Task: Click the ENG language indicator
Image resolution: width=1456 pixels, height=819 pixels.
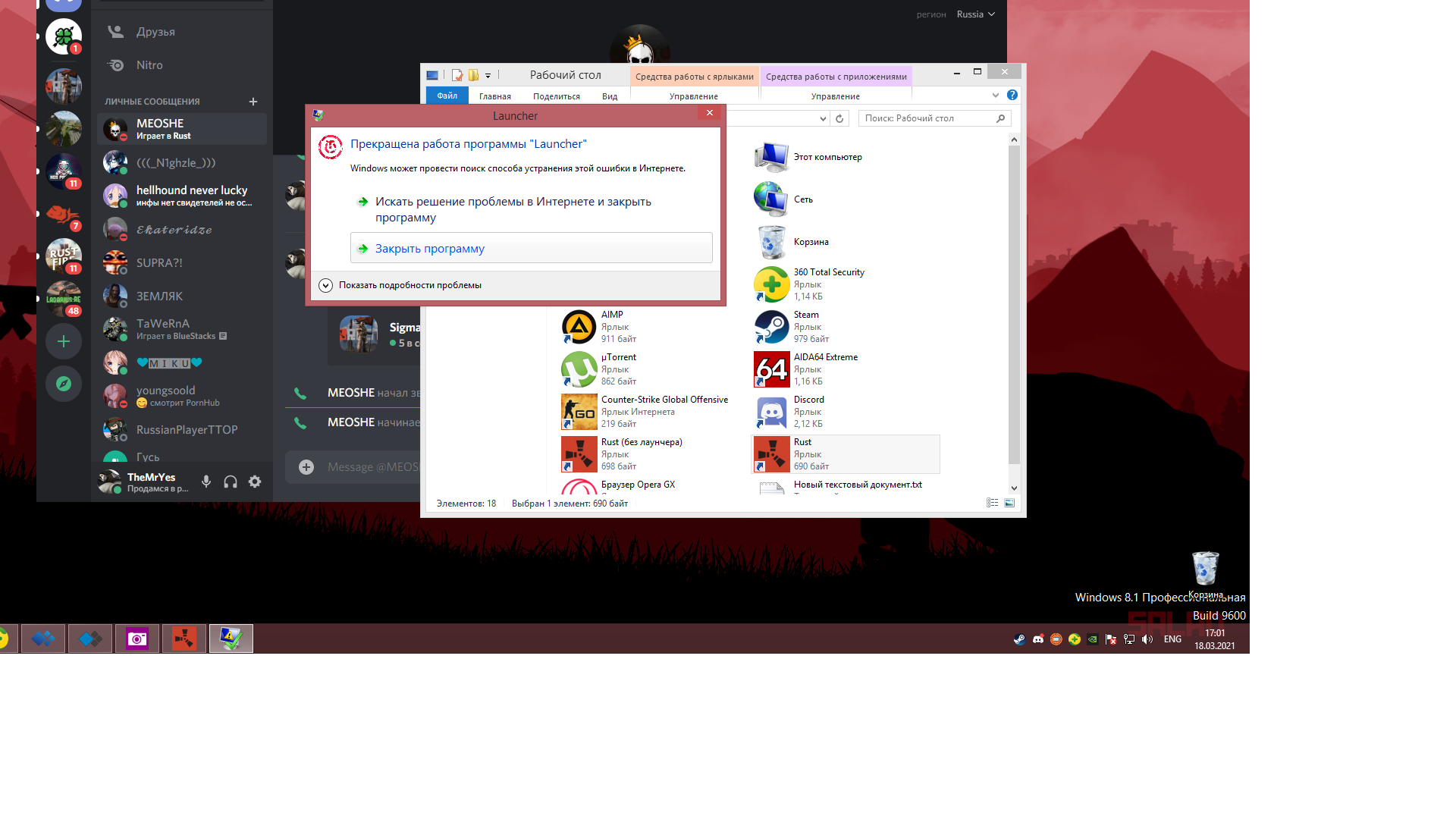Action: click(x=1172, y=639)
